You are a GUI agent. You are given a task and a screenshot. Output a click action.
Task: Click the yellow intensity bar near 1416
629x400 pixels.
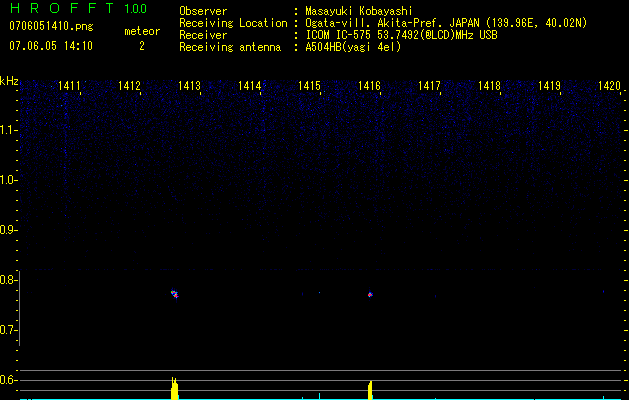[370, 390]
